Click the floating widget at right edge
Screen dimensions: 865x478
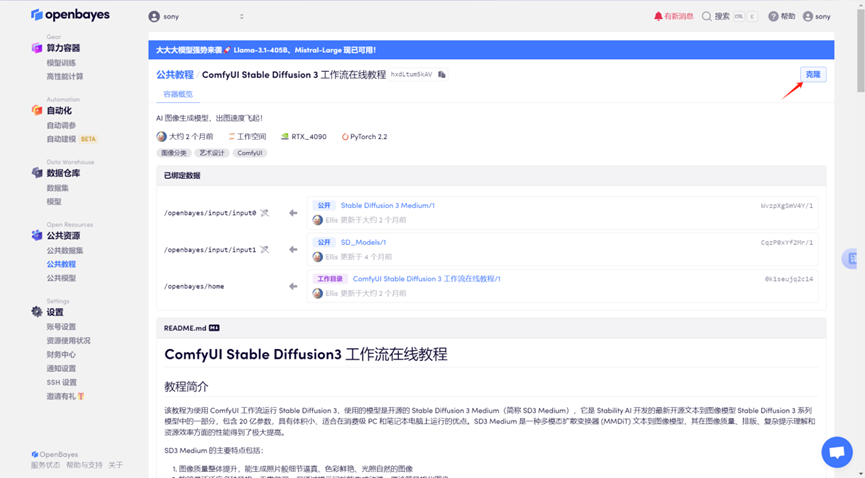[x=850, y=258]
